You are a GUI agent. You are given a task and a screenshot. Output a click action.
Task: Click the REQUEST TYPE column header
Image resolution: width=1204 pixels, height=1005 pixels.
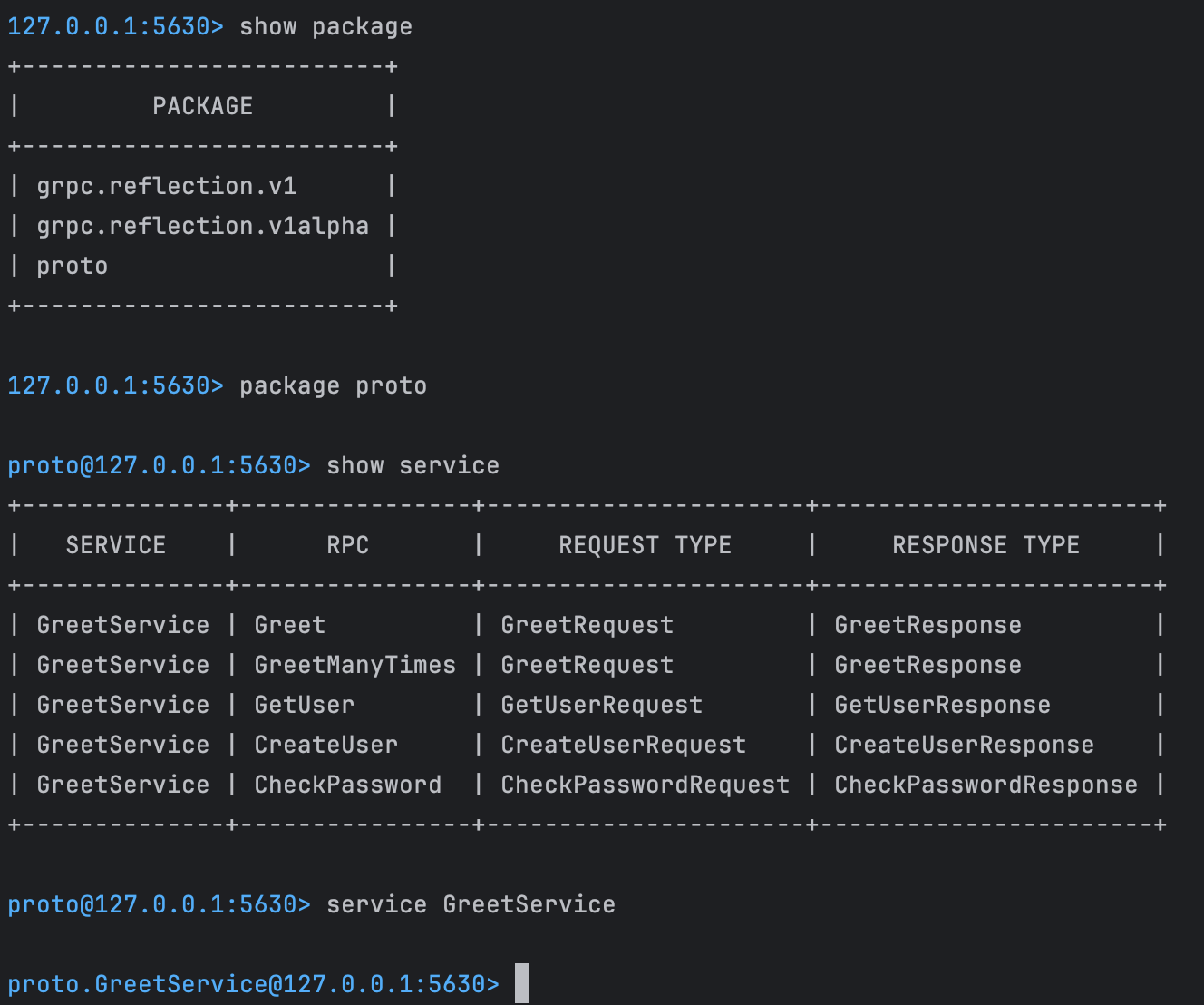(645, 545)
